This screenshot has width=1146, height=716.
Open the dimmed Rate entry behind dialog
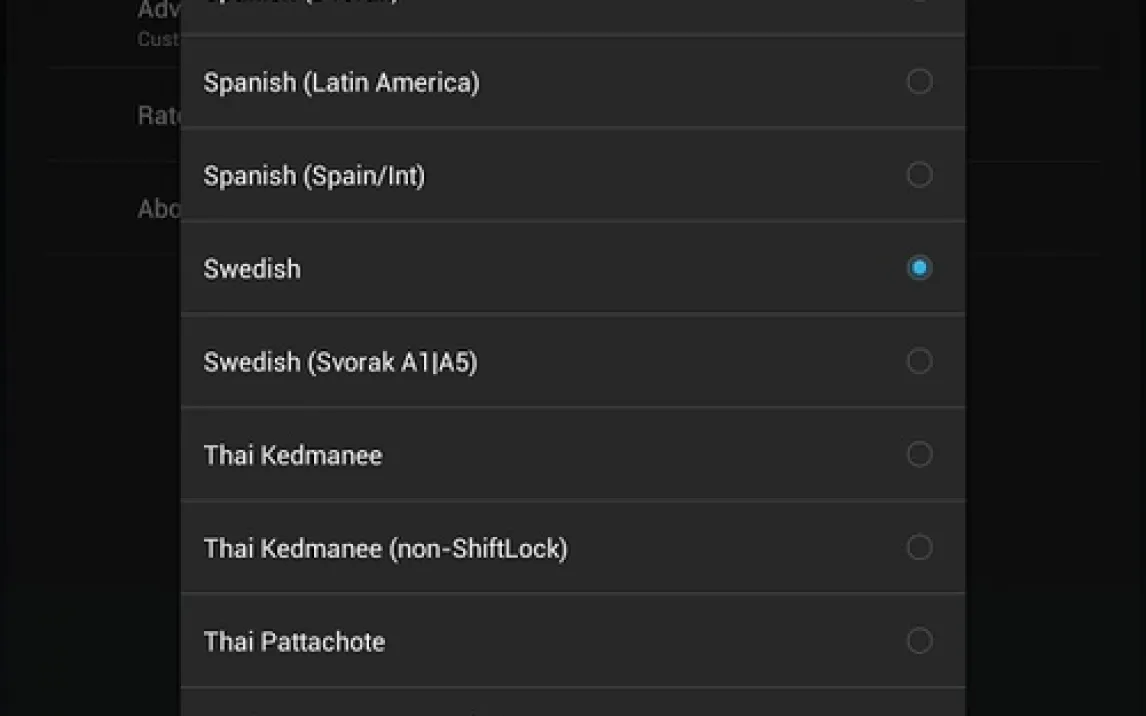159,115
